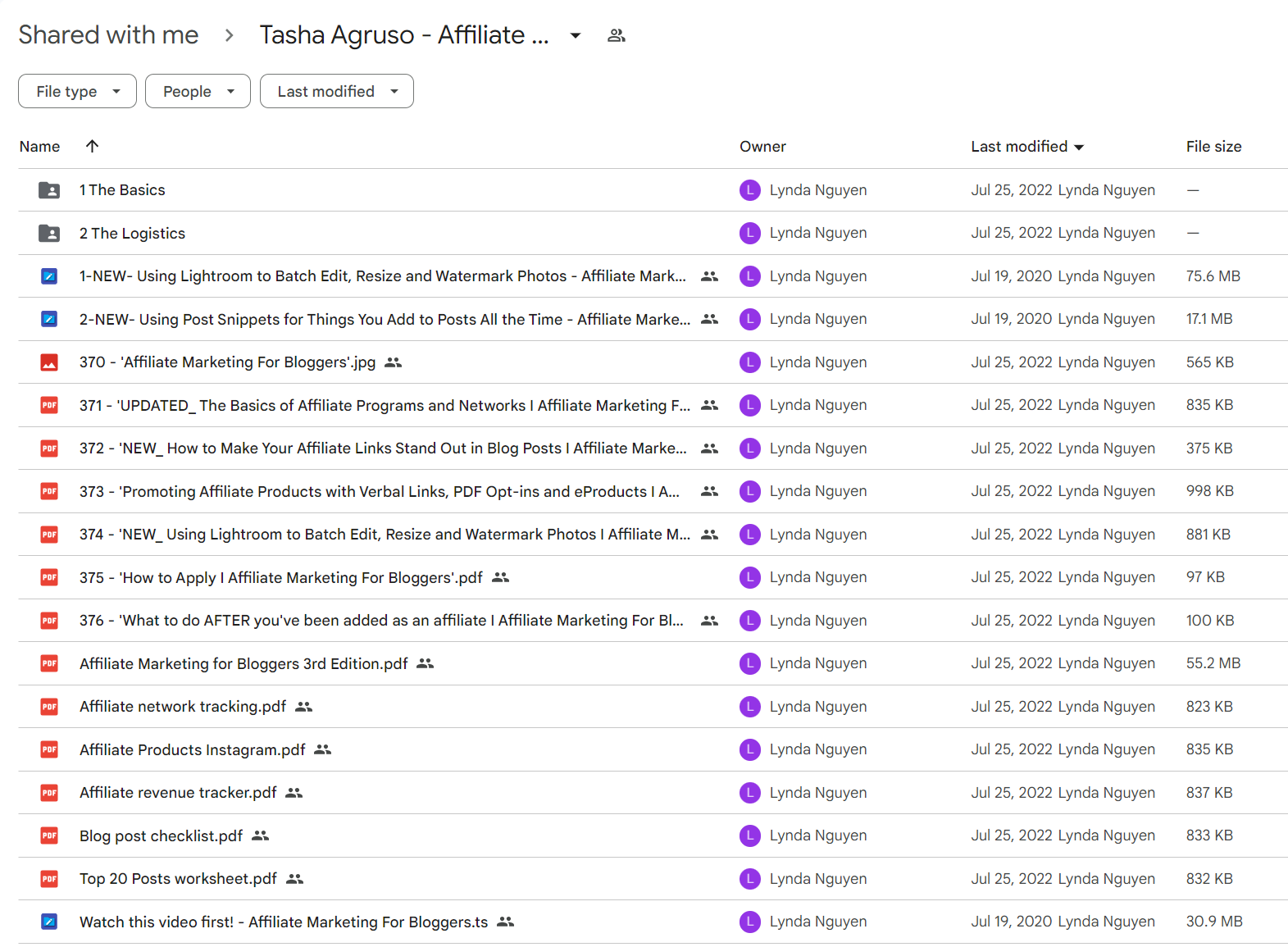Image resolution: width=1288 pixels, height=947 pixels.
Task: Click the PDF icon for file 374
Action: click(x=49, y=535)
